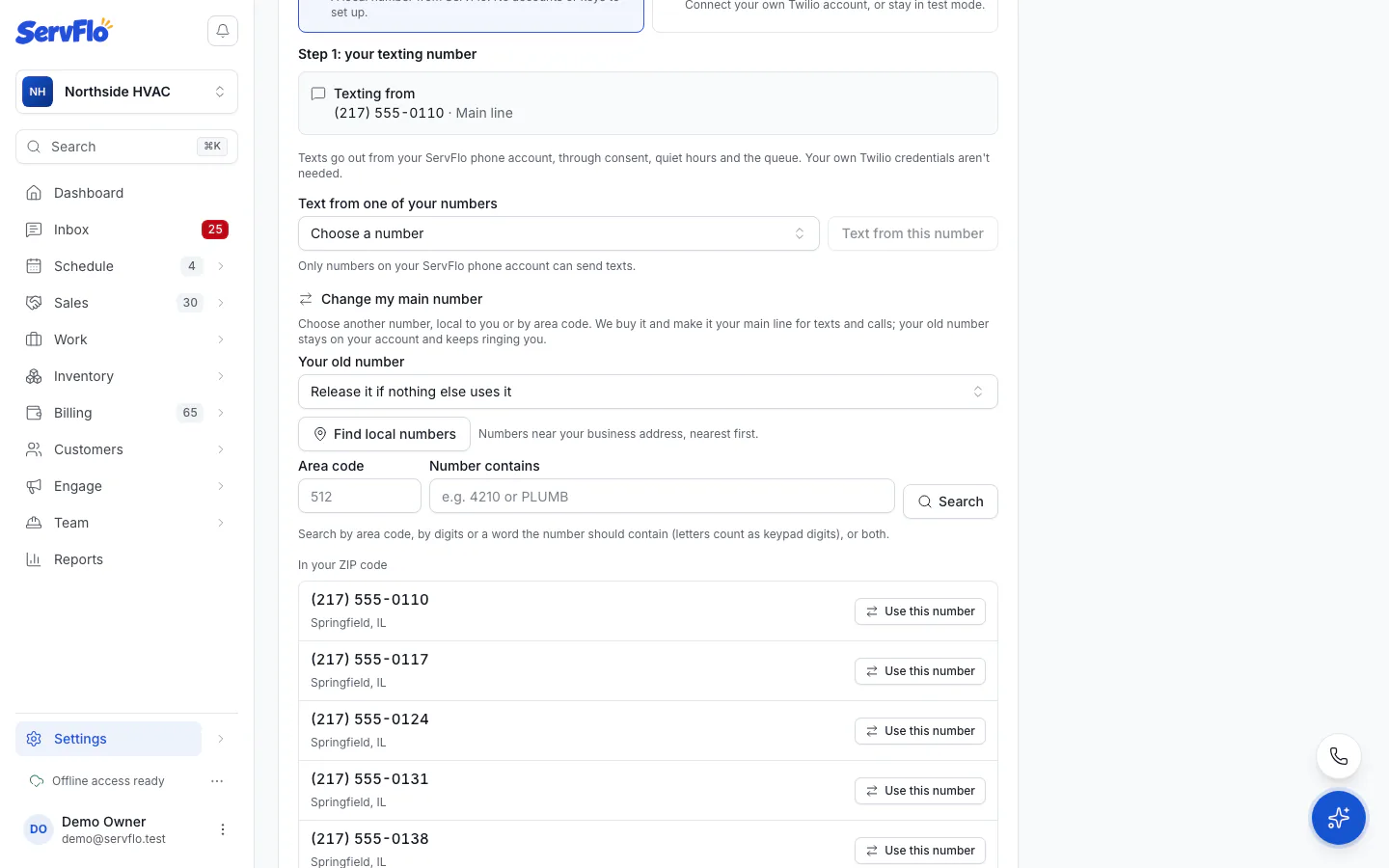The height and width of the screenshot is (868, 1389).
Task: Open the Your old number dropdown
Action: (x=647, y=392)
